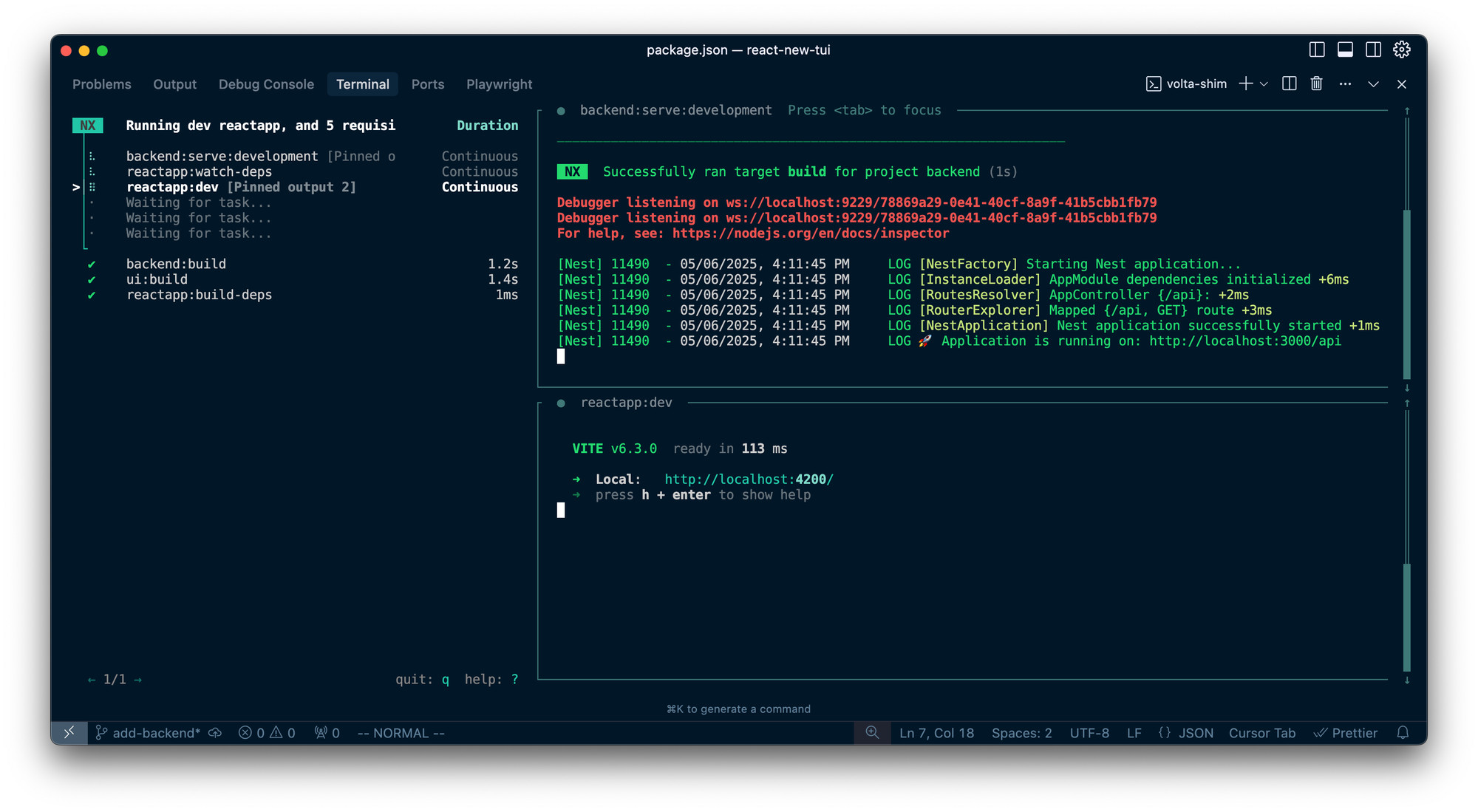Viewport: 1478px width, 812px height.
Task: Kill terminal with trash icon
Action: pos(1316,84)
